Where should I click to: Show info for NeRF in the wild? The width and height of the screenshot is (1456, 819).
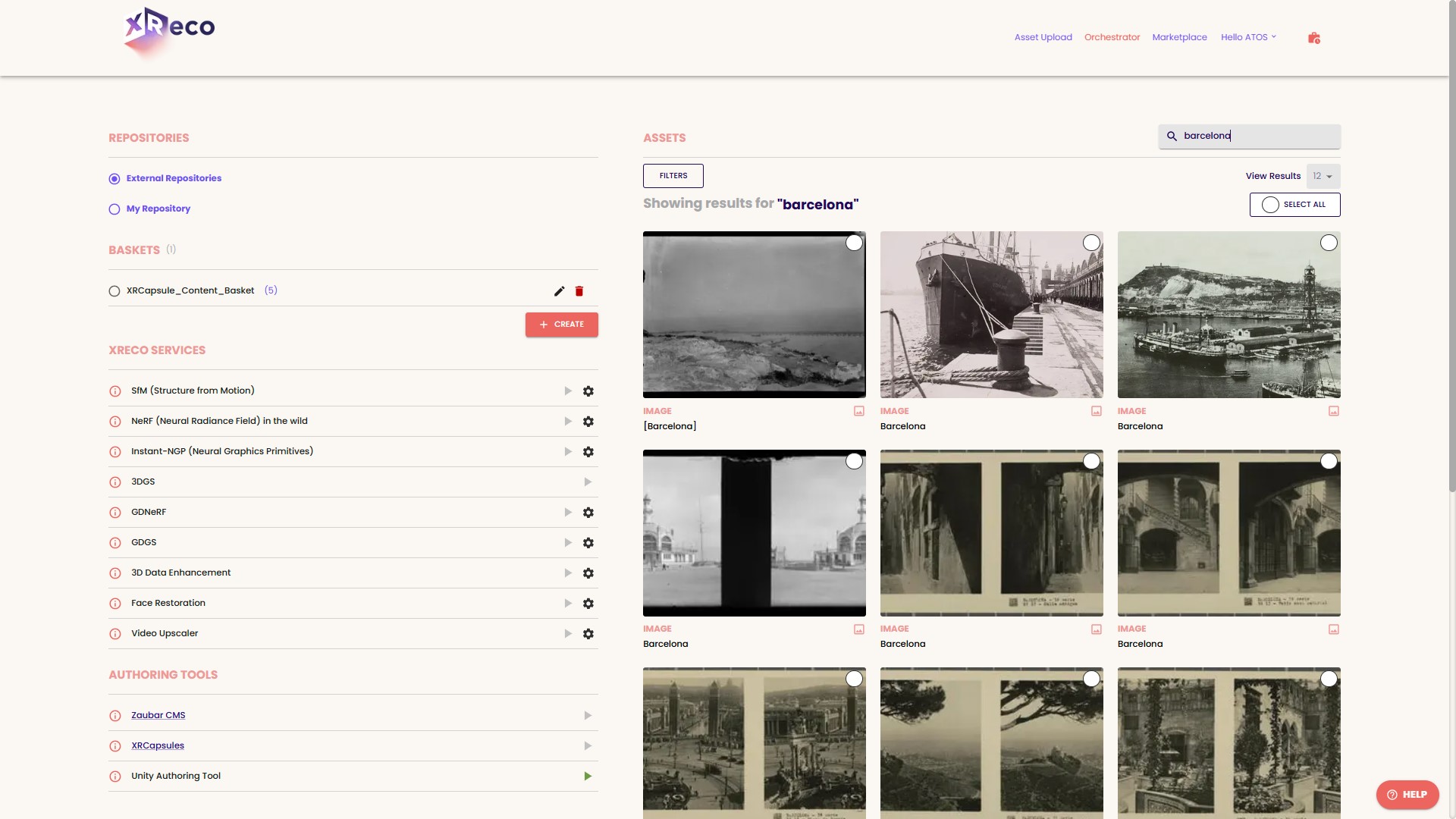[x=115, y=422]
